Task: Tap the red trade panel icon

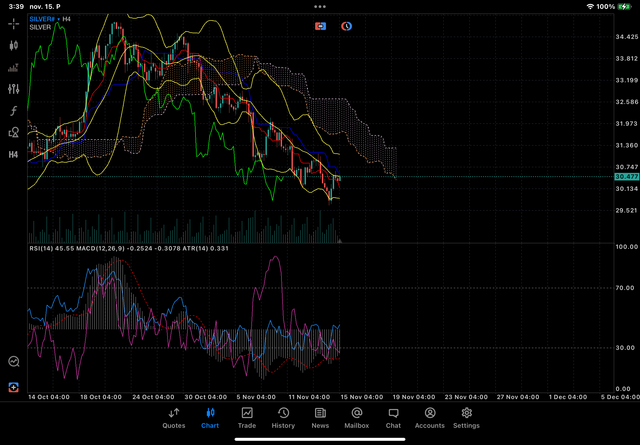Action: (x=320, y=26)
